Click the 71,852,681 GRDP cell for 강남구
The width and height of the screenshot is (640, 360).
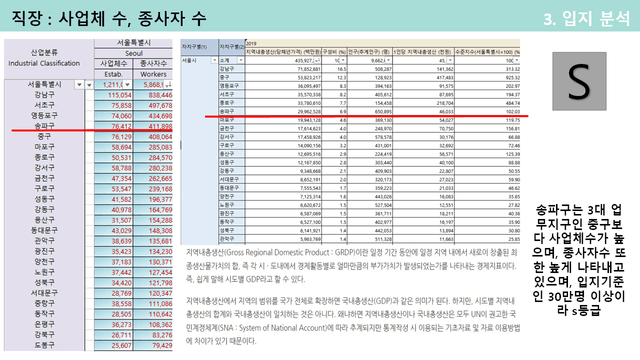pos(283,69)
